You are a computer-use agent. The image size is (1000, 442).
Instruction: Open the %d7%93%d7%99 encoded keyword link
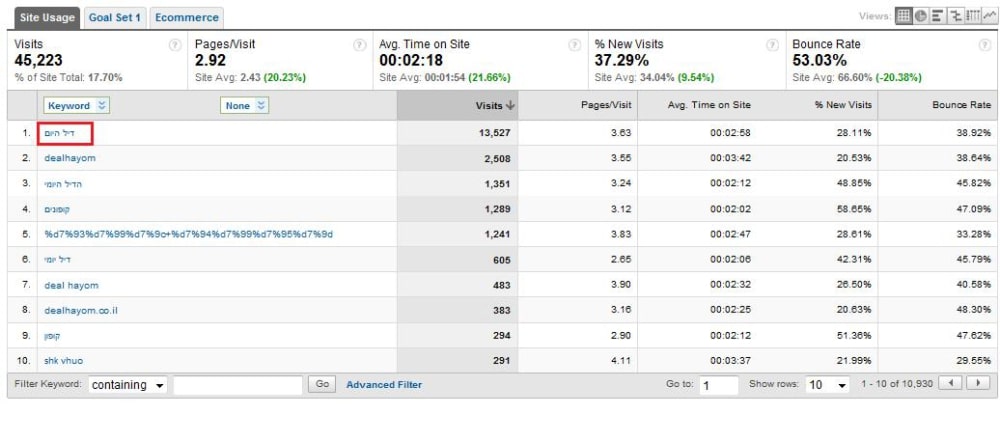(x=189, y=234)
